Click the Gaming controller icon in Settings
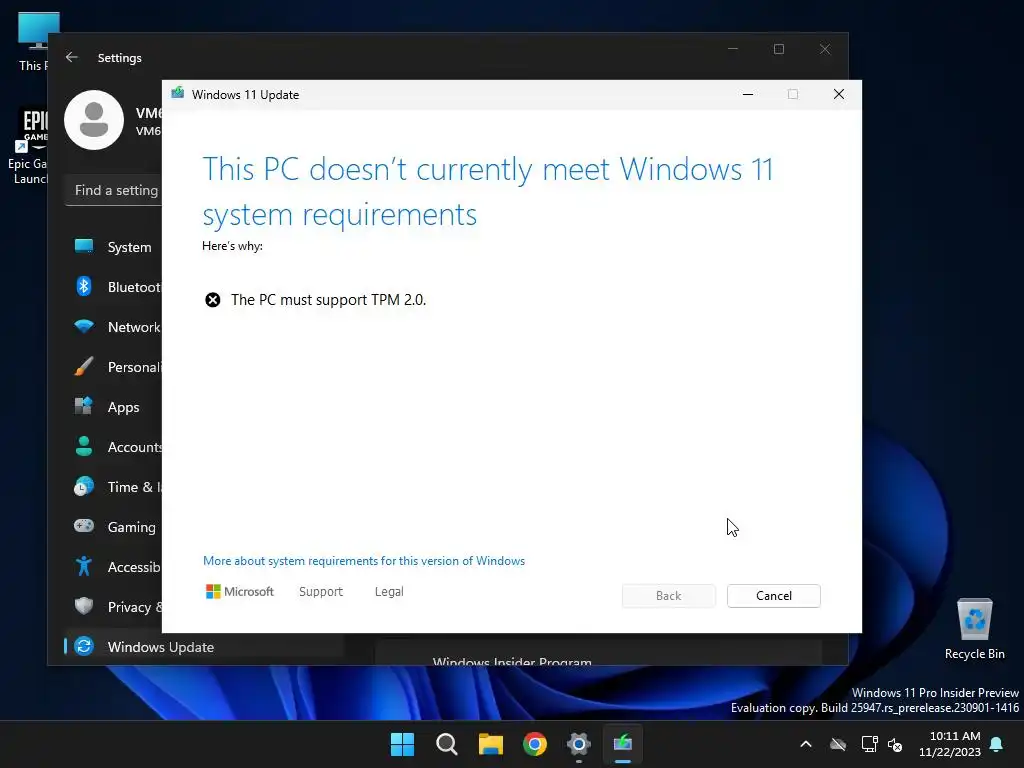The image size is (1024, 768). (84, 526)
